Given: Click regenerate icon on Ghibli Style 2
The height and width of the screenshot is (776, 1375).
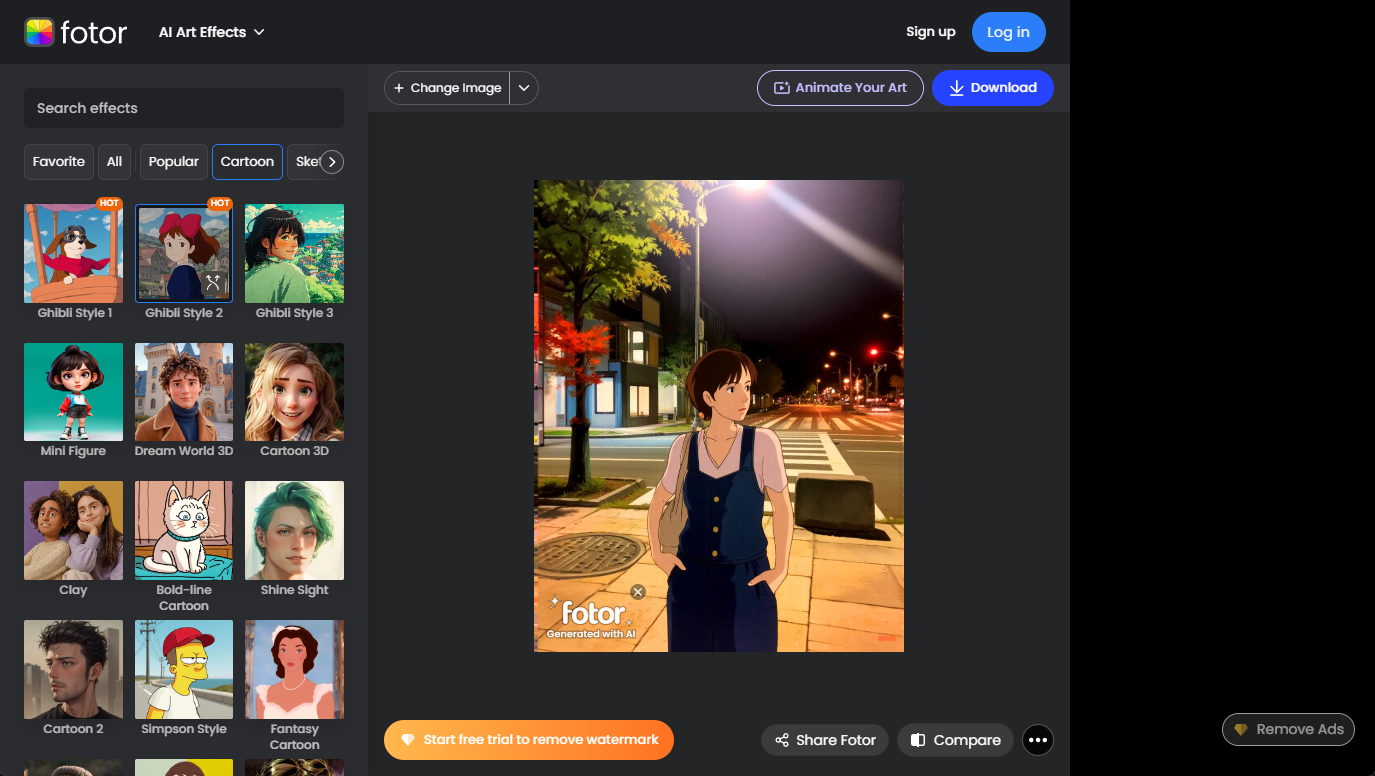Looking at the screenshot, I should 213,284.
